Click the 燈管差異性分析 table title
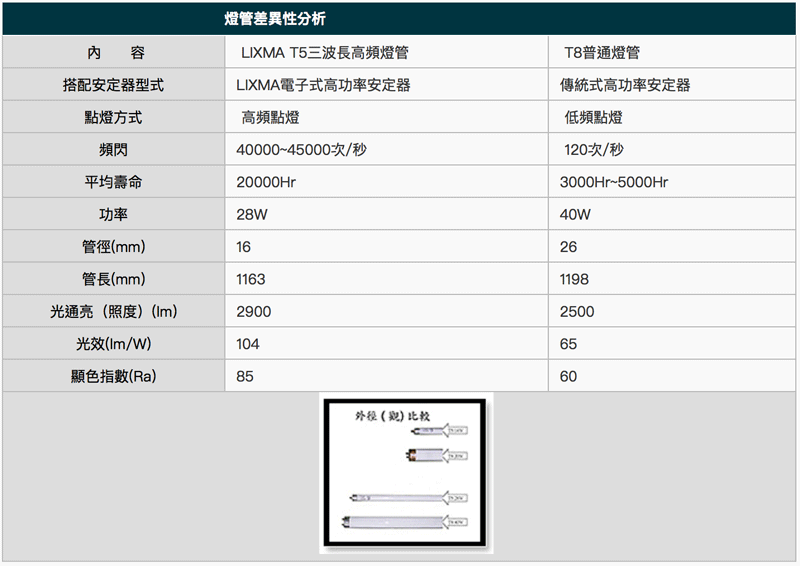This screenshot has height=566, width=800. click(273, 19)
